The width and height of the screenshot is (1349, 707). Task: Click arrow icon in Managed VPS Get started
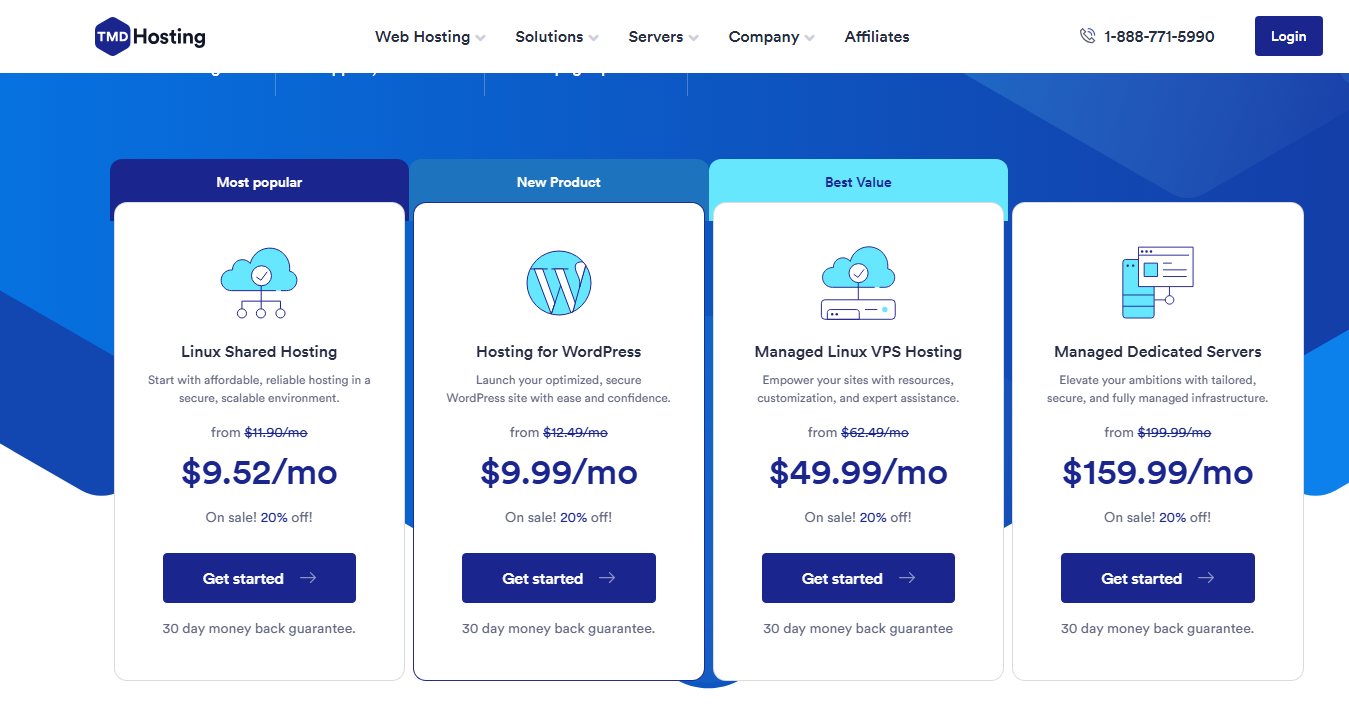pos(907,578)
